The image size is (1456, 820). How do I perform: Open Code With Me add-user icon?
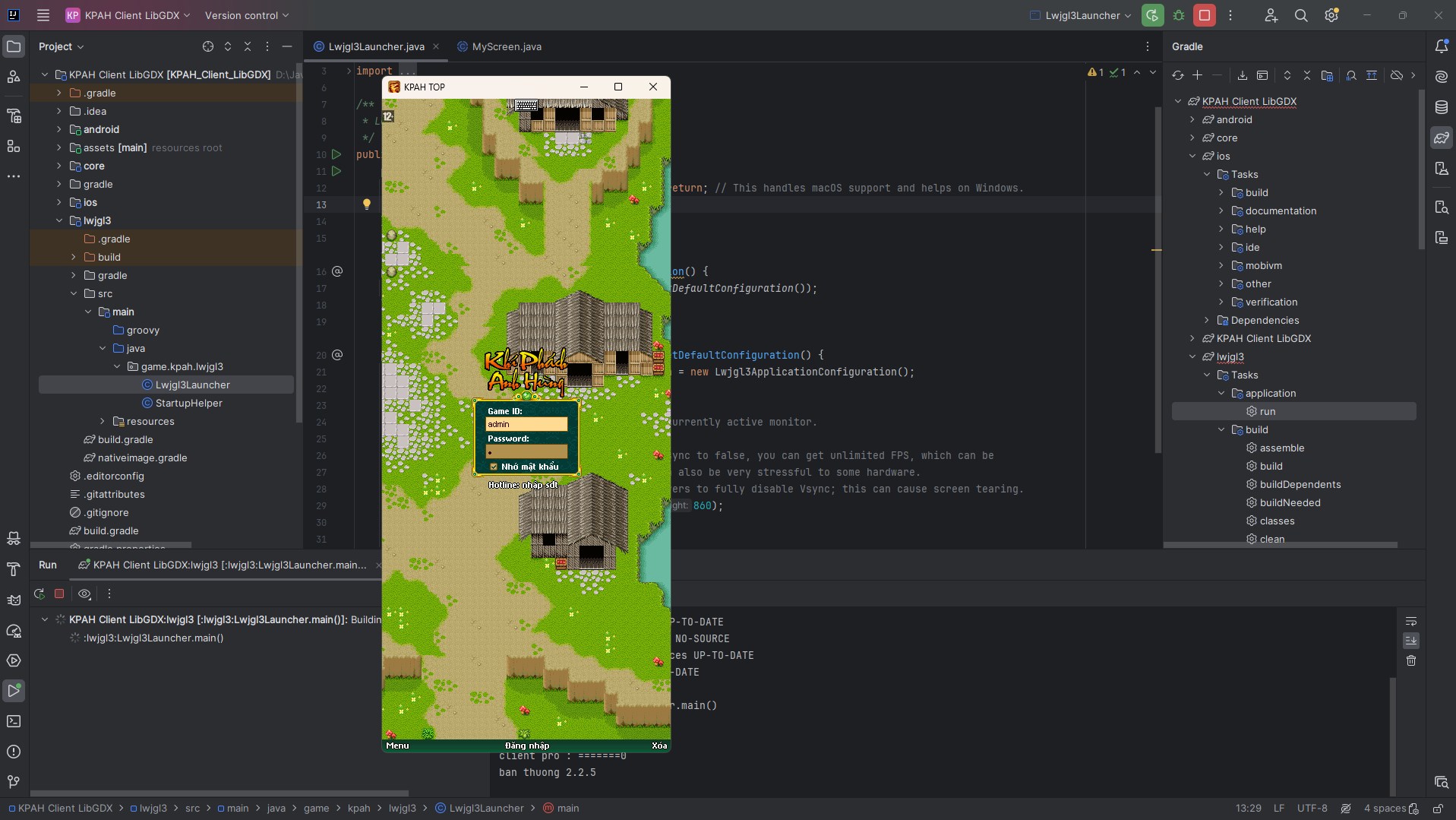[1271, 15]
